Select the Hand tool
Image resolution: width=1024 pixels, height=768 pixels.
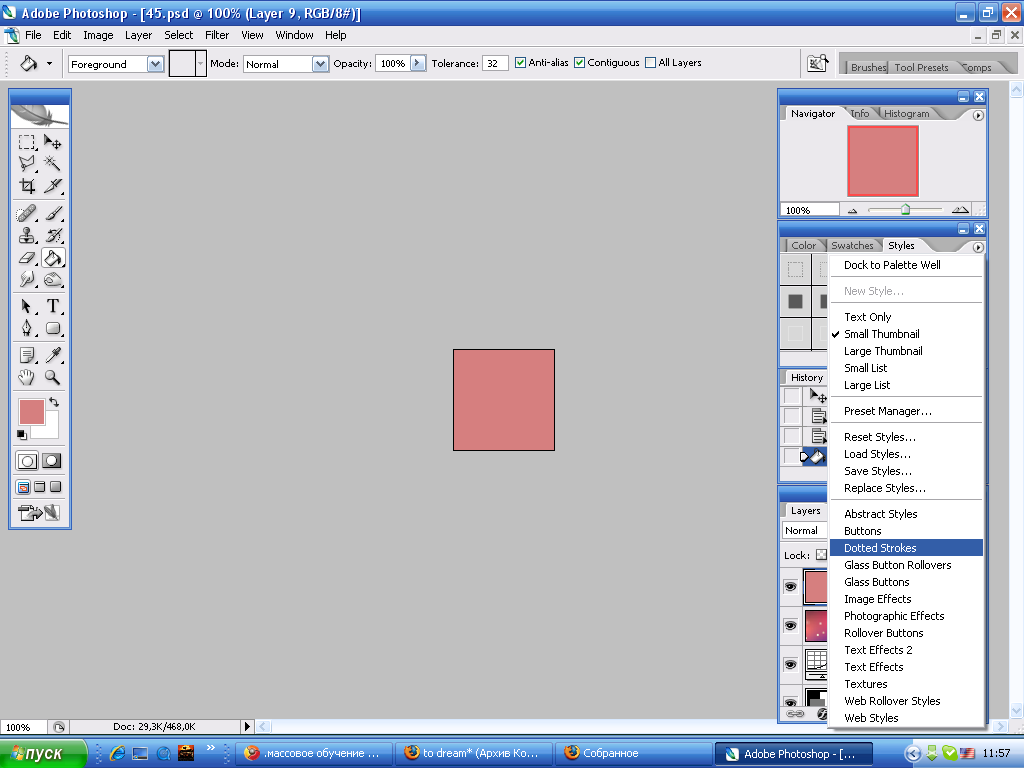(26, 377)
